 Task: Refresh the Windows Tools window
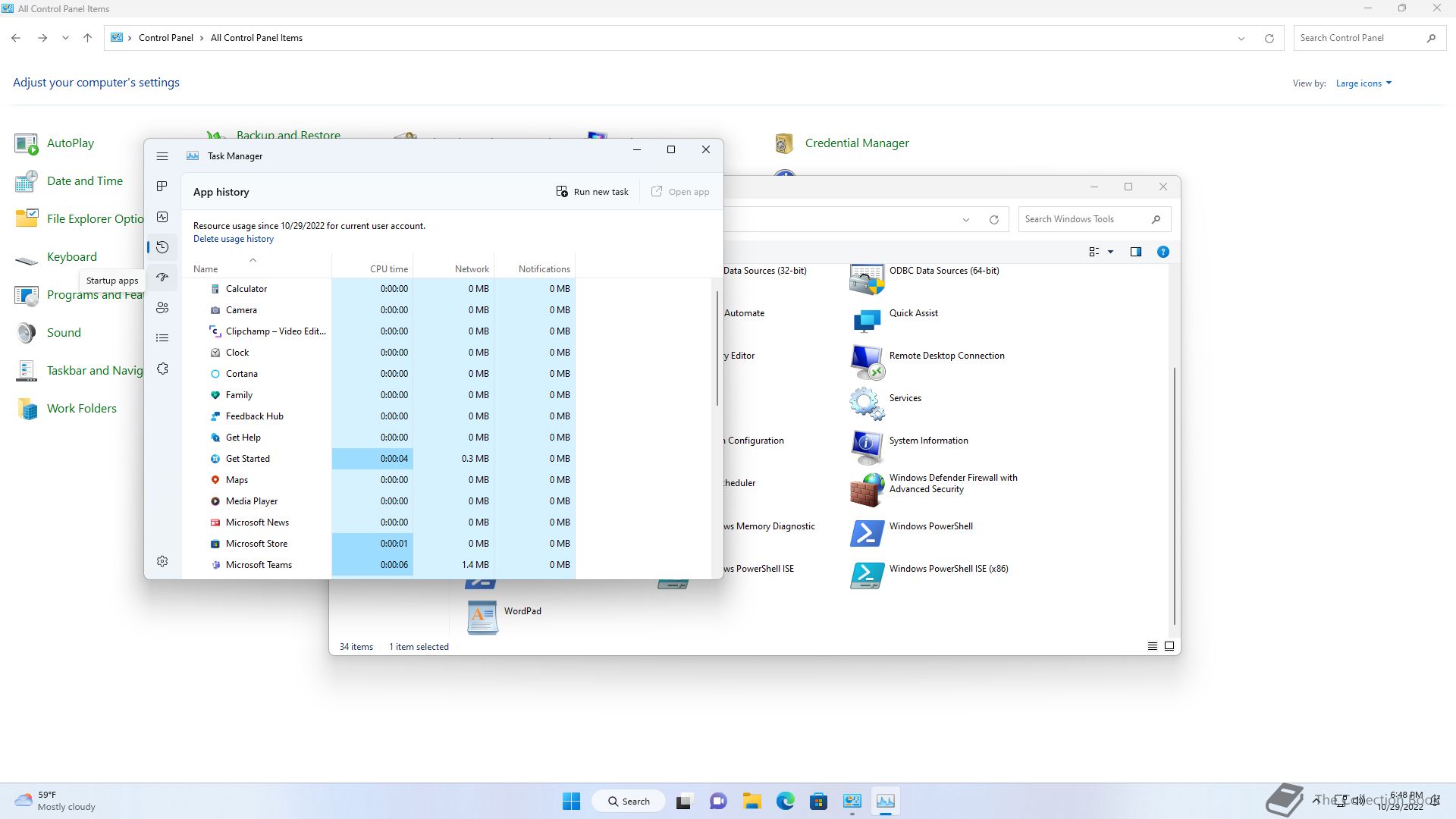pos(993,220)
